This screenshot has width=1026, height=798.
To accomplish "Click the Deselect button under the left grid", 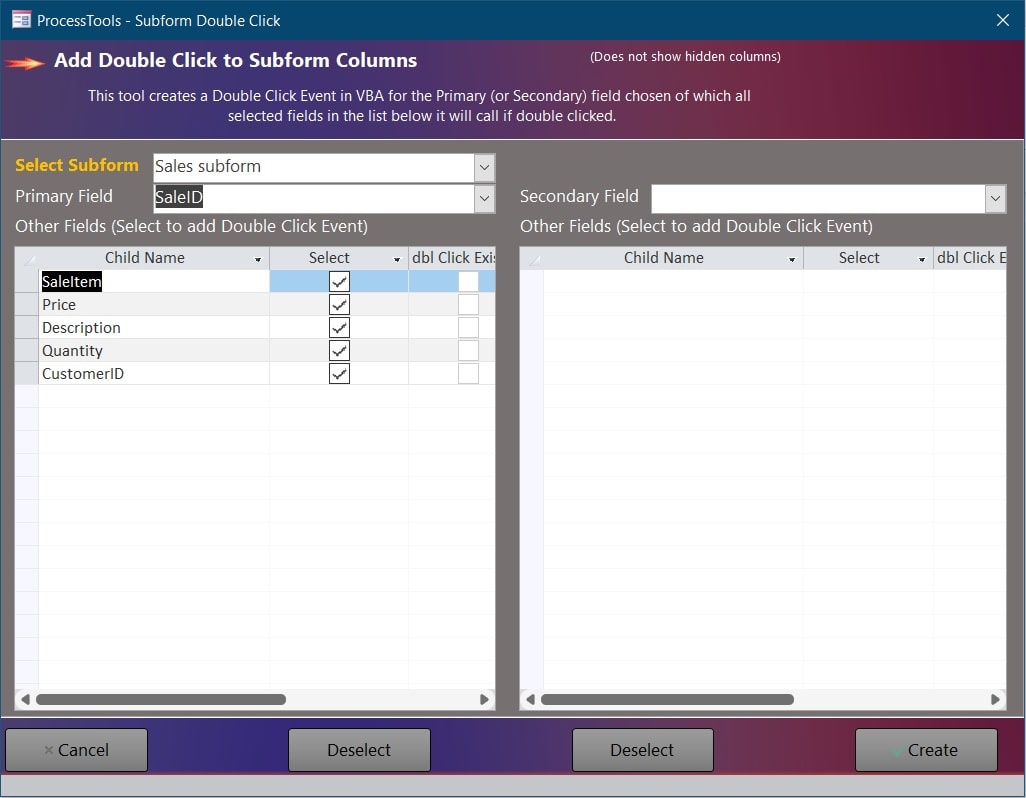I will [x=359, y=750].
